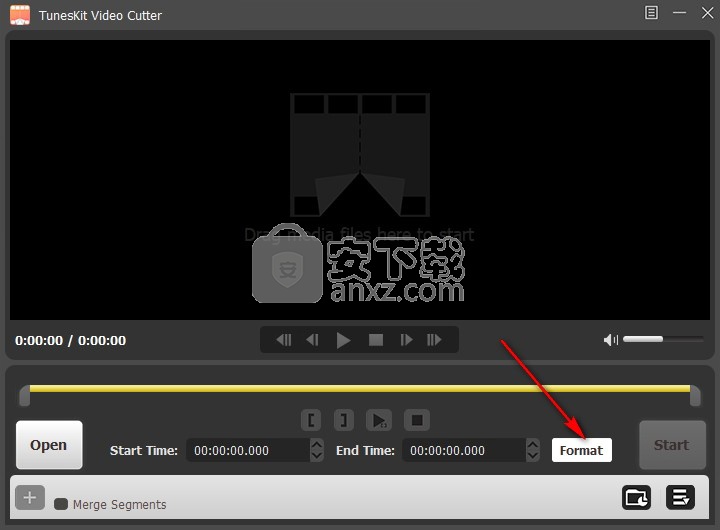Click the Start button

click(672, 445)
